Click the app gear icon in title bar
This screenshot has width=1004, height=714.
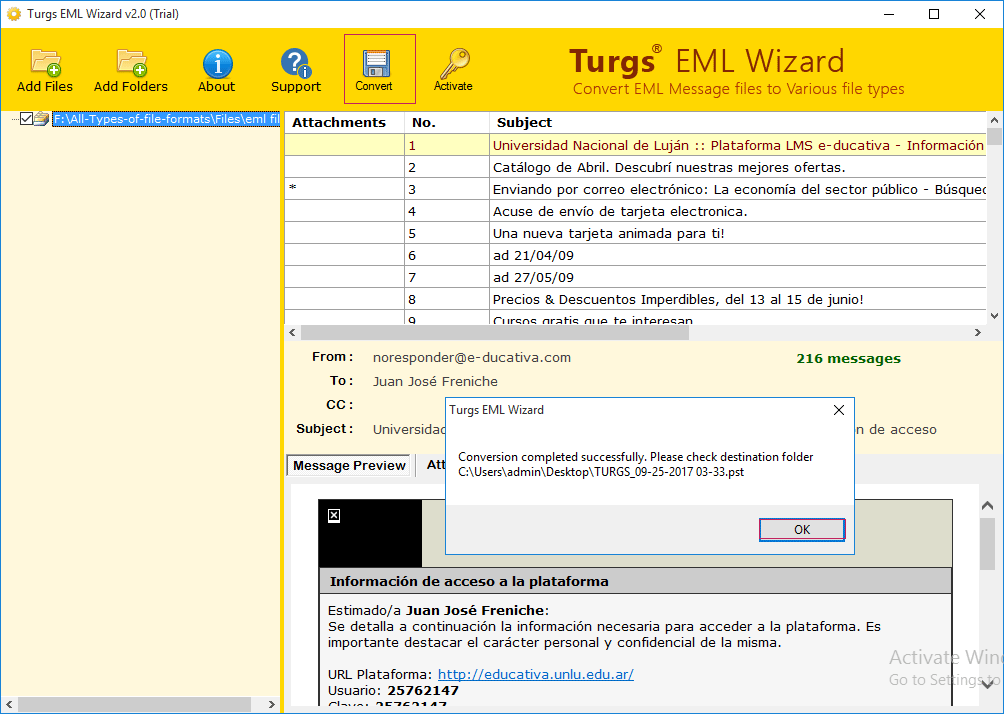click(x=13, y=14)
